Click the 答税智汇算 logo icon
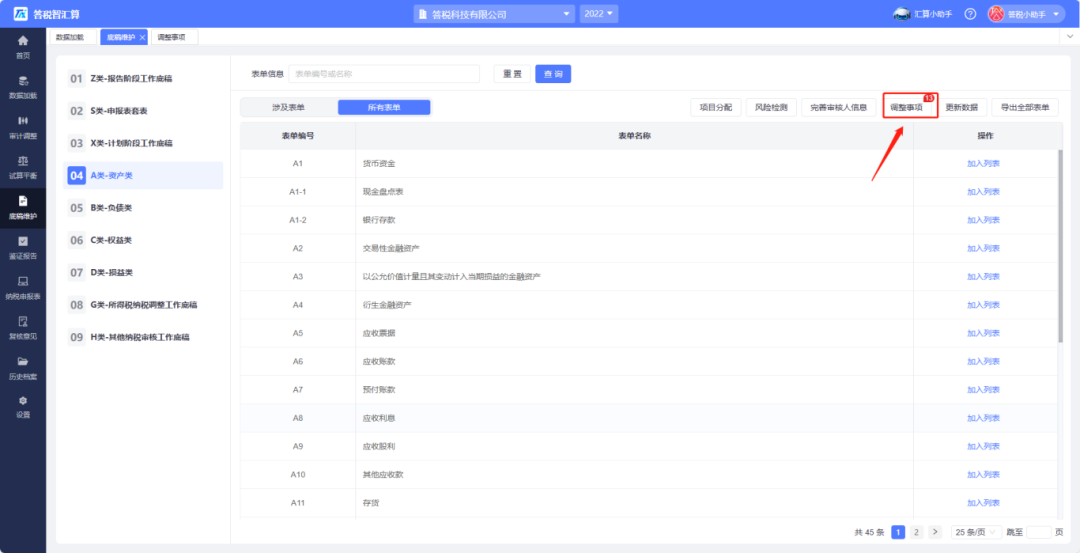The image size is (1080, 553). click(21, 14)
